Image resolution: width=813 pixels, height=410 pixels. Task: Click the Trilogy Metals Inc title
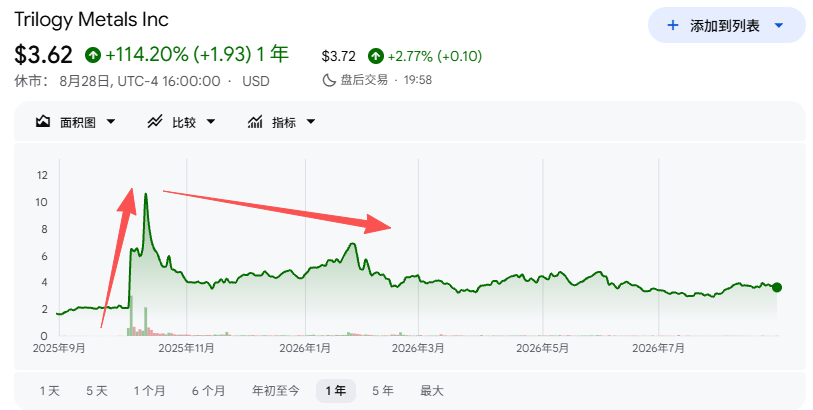point(91,20)
